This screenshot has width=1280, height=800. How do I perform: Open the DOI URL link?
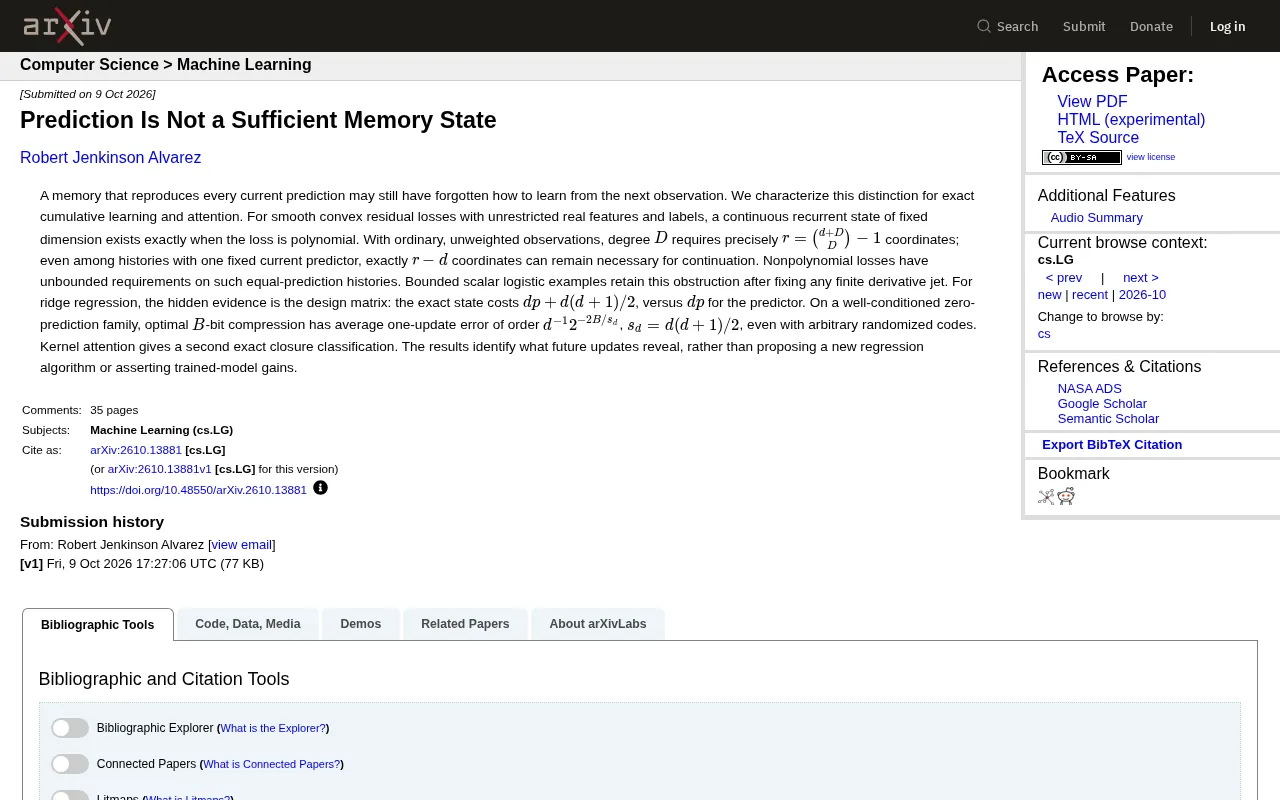198,490
